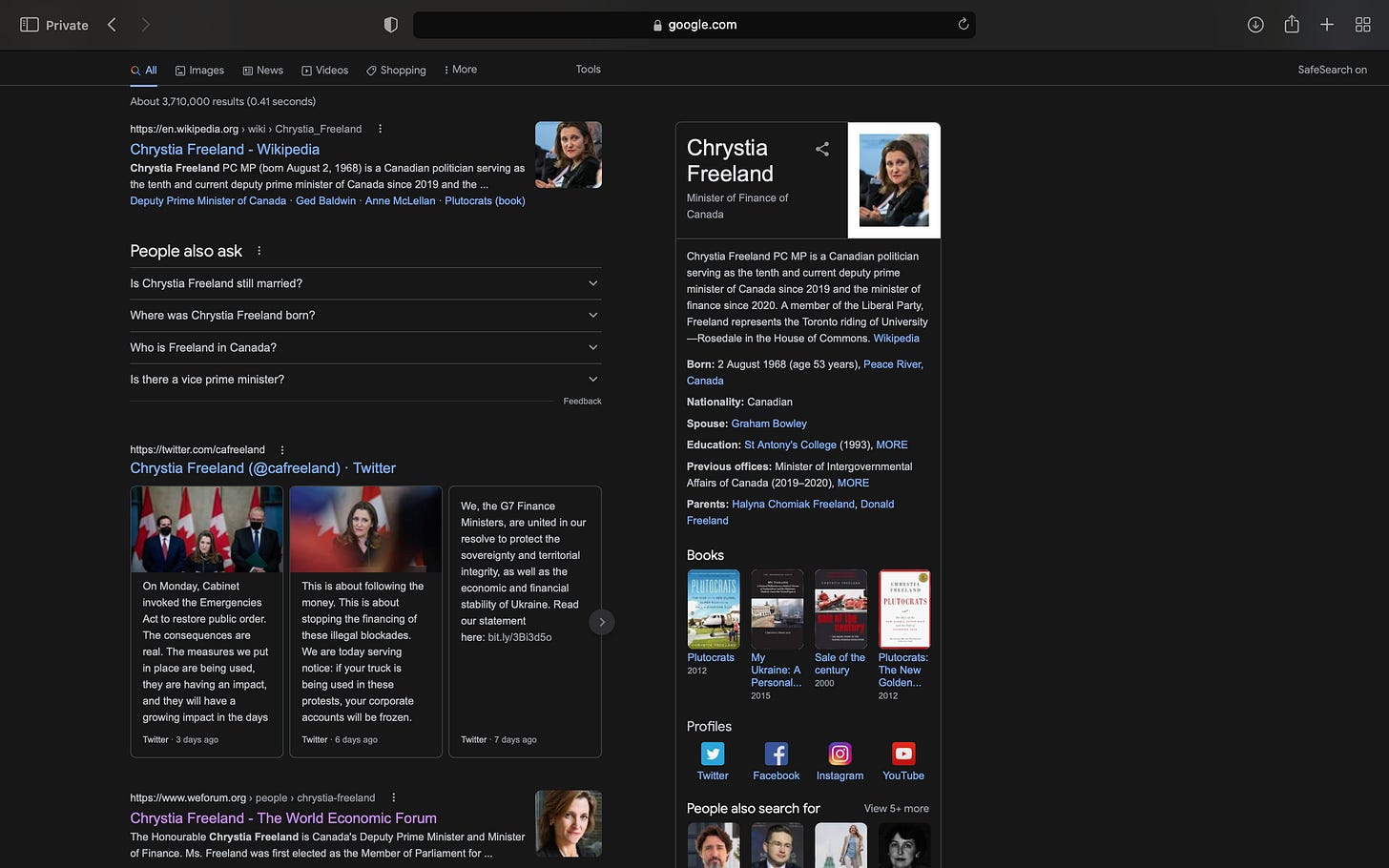
Task: Click the SafeSearch on setting
Action: (1332, 70)
